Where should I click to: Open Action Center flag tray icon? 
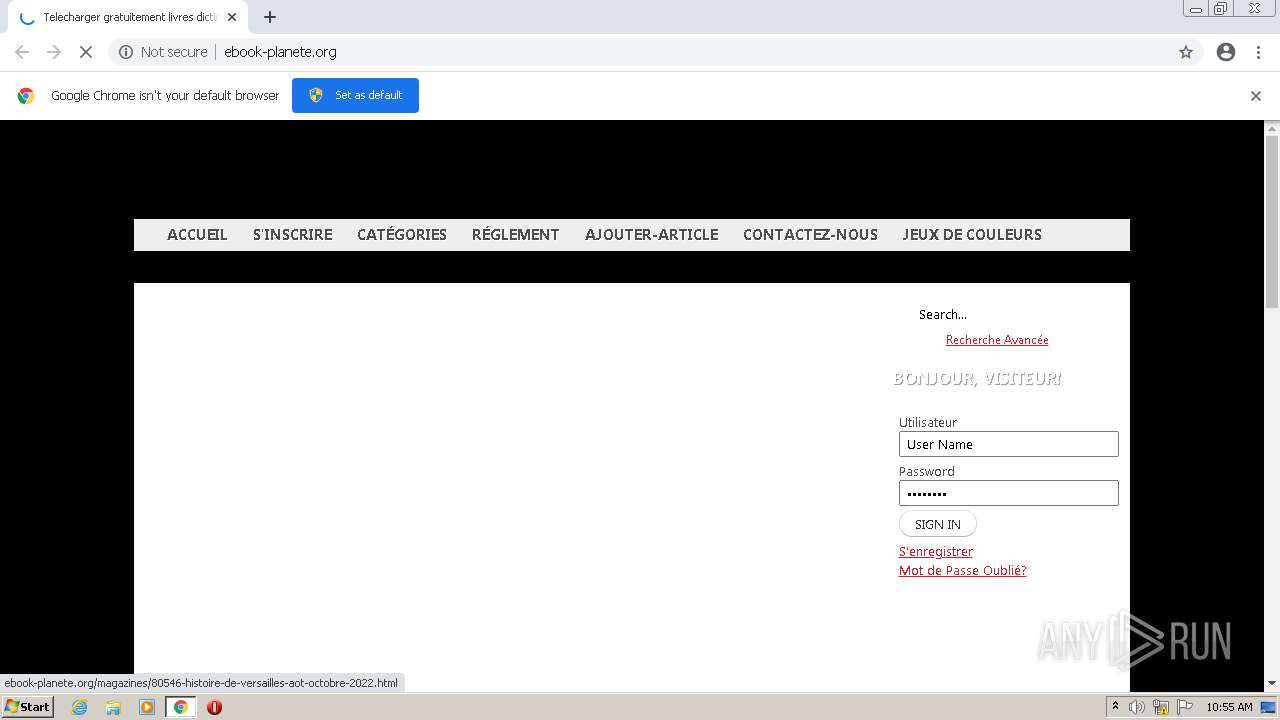[1185, 707]
